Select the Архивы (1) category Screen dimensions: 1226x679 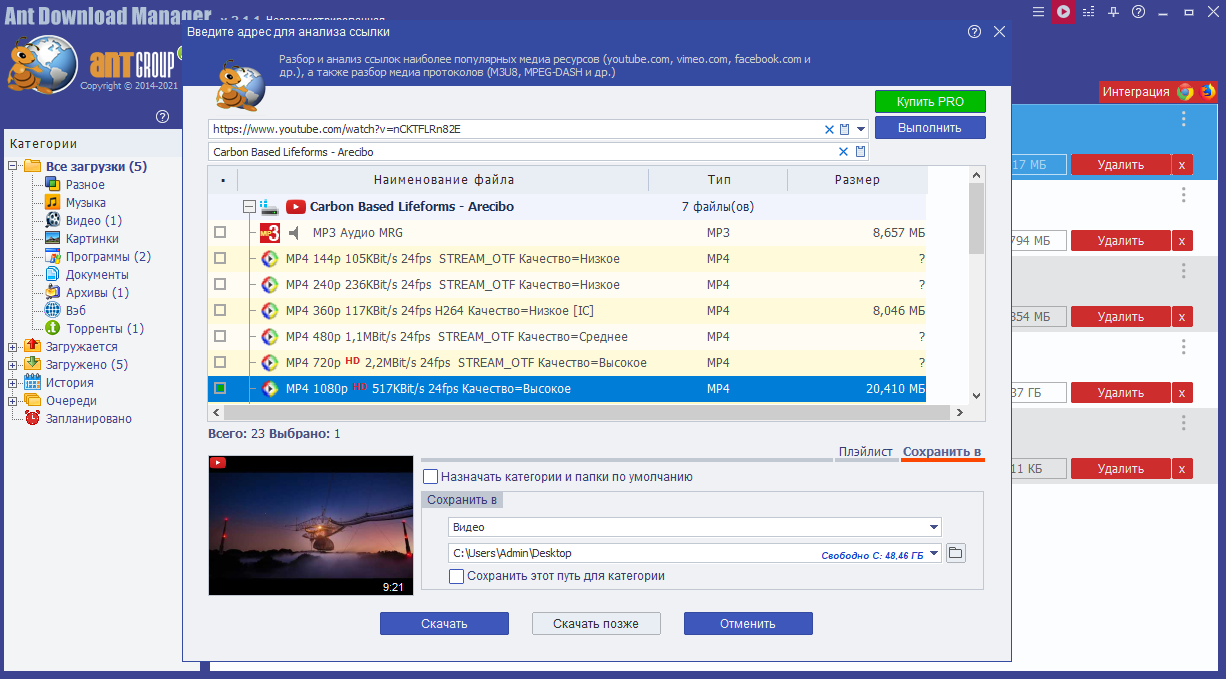(97, 293)
